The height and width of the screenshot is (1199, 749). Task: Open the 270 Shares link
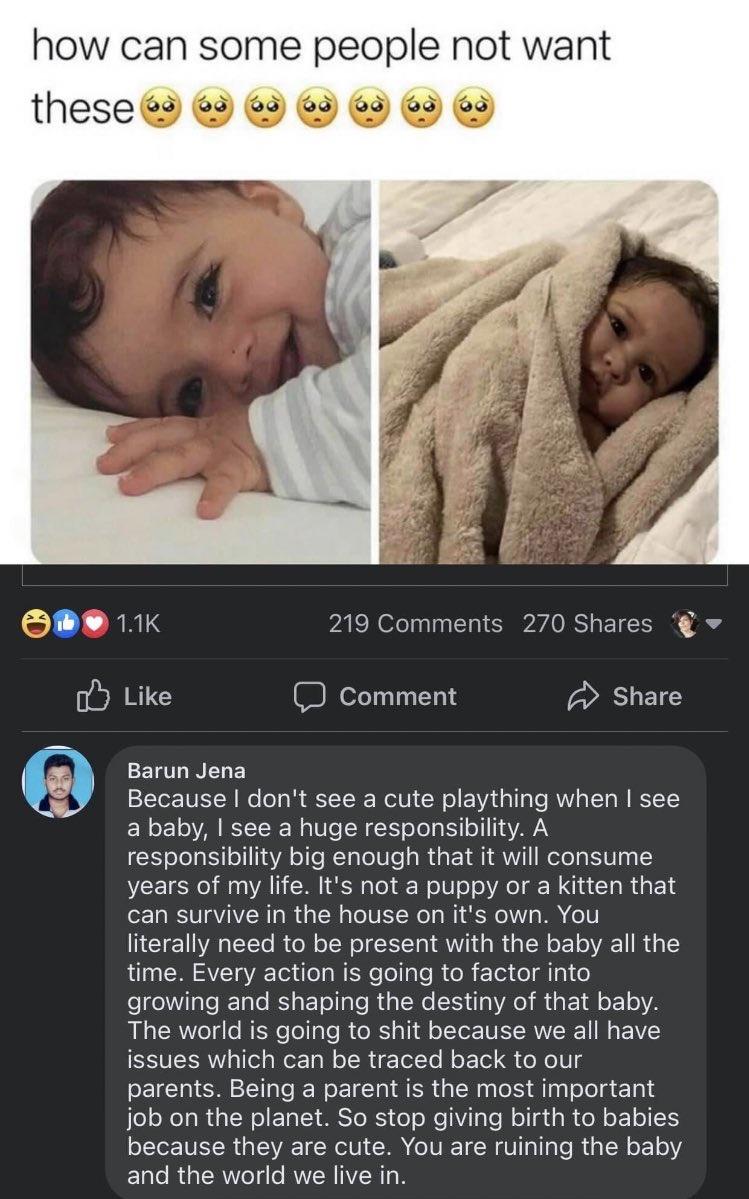586,624
